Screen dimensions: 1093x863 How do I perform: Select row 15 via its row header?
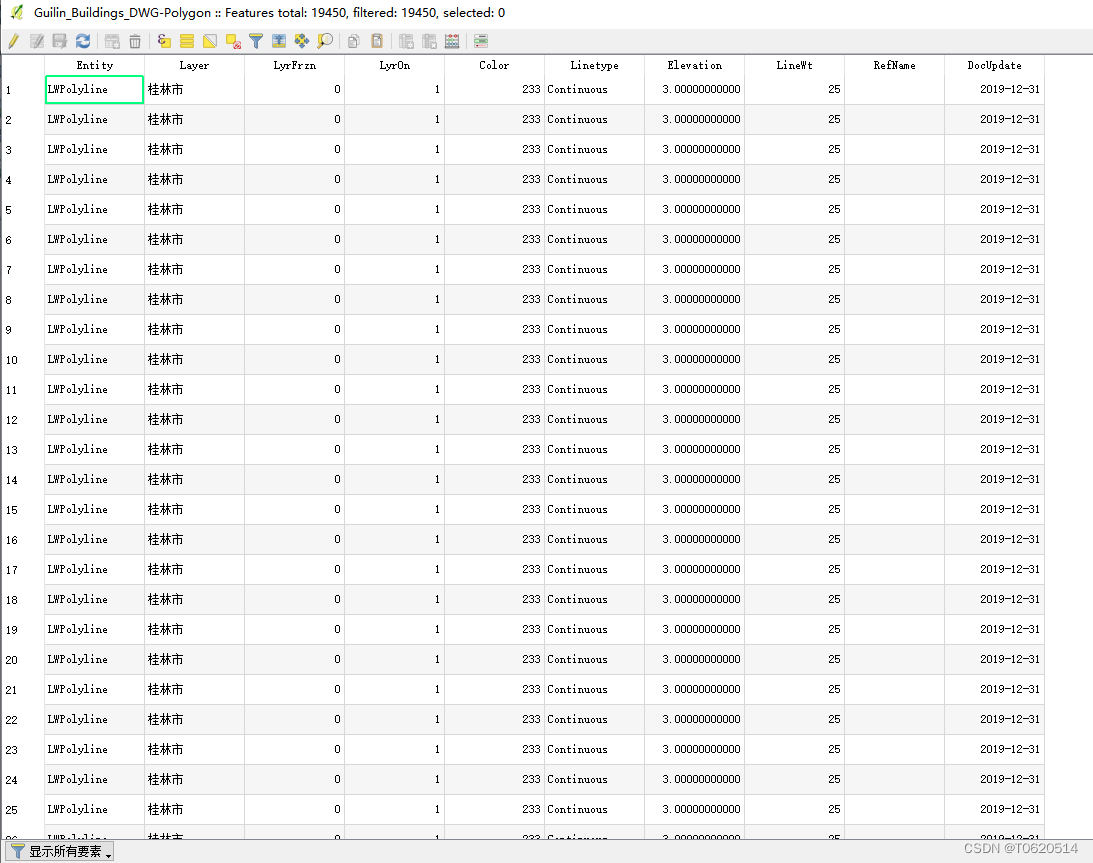coord(22,510)
